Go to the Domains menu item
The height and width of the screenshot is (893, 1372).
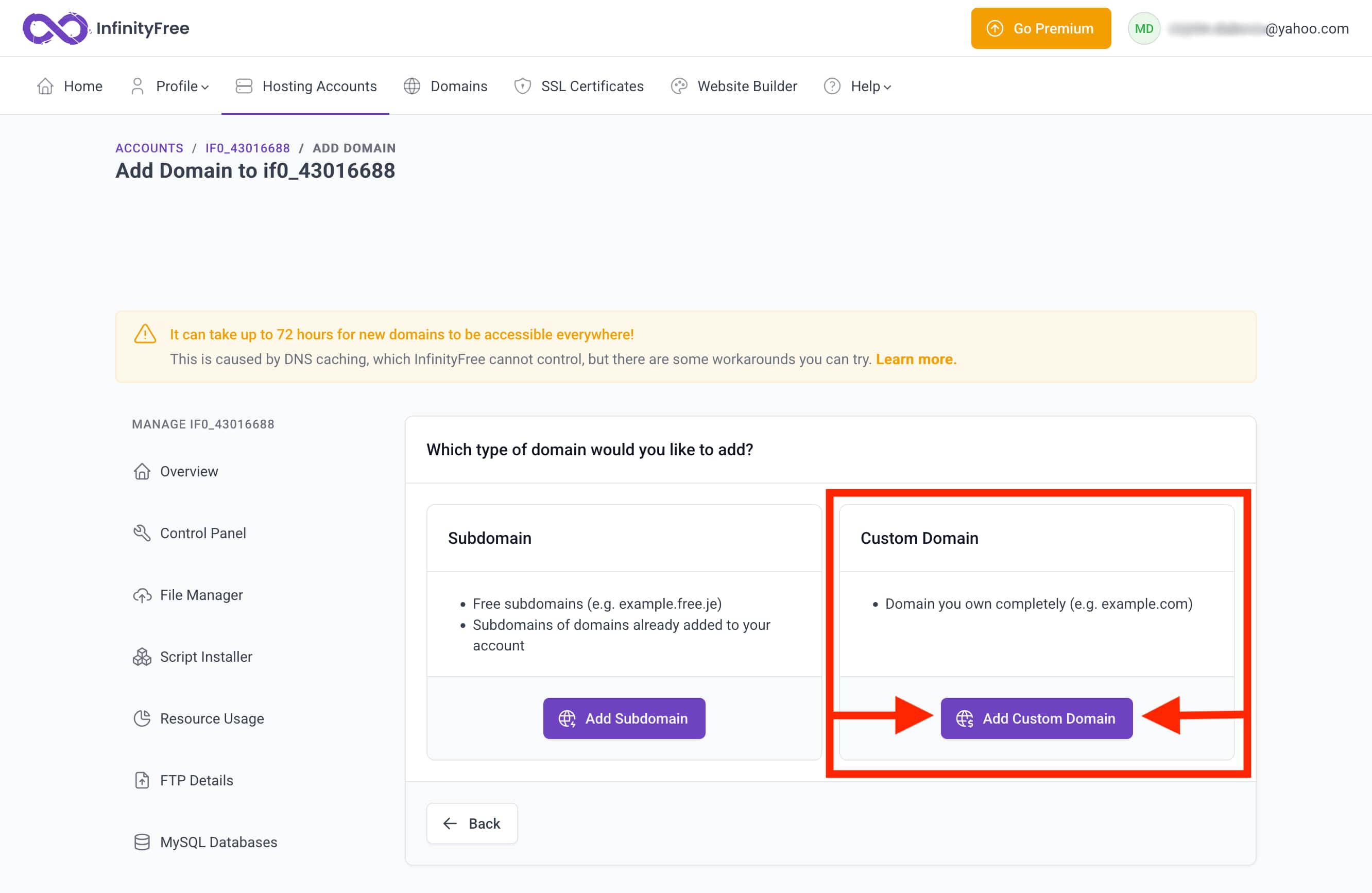coord(445,87)
